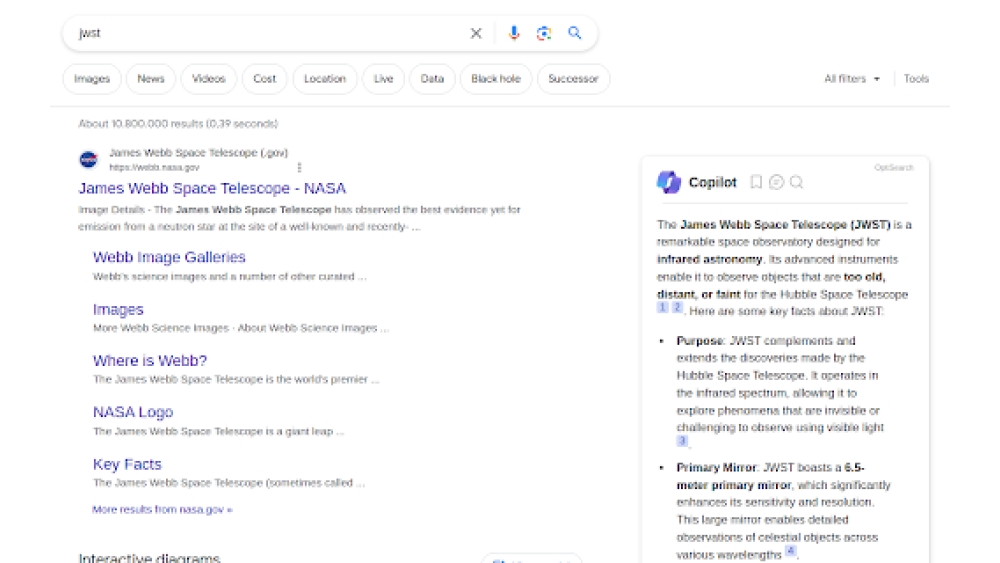Image resolution: width=1000 pixels, height=563 pixels.
Task: Submit search with the magnifier icon
Action: (575, 33)
